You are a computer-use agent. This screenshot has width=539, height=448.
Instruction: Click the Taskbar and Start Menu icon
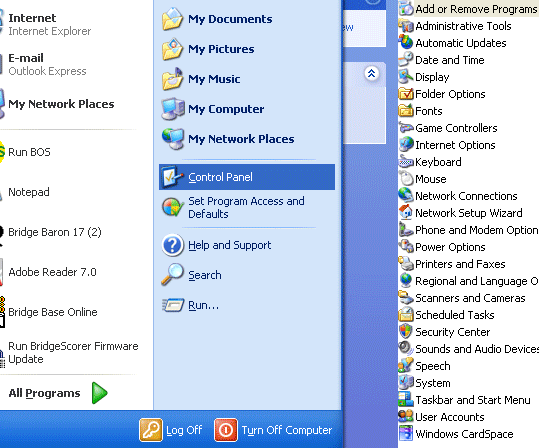(x=406, y=400)
